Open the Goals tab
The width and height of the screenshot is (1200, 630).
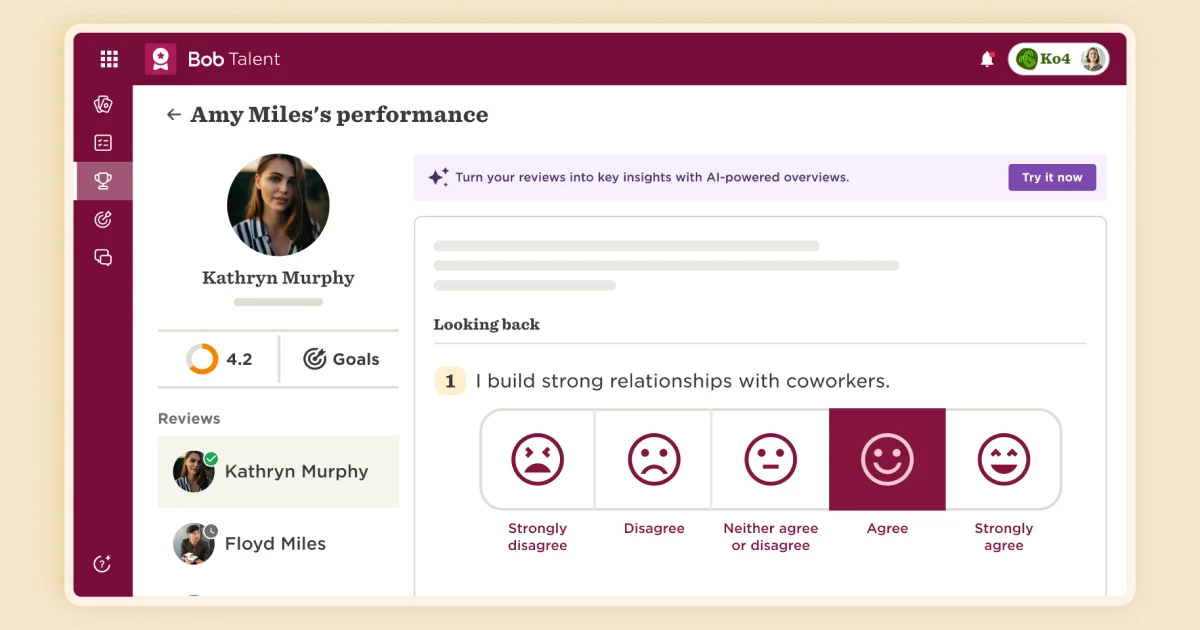tap(340, 359)
